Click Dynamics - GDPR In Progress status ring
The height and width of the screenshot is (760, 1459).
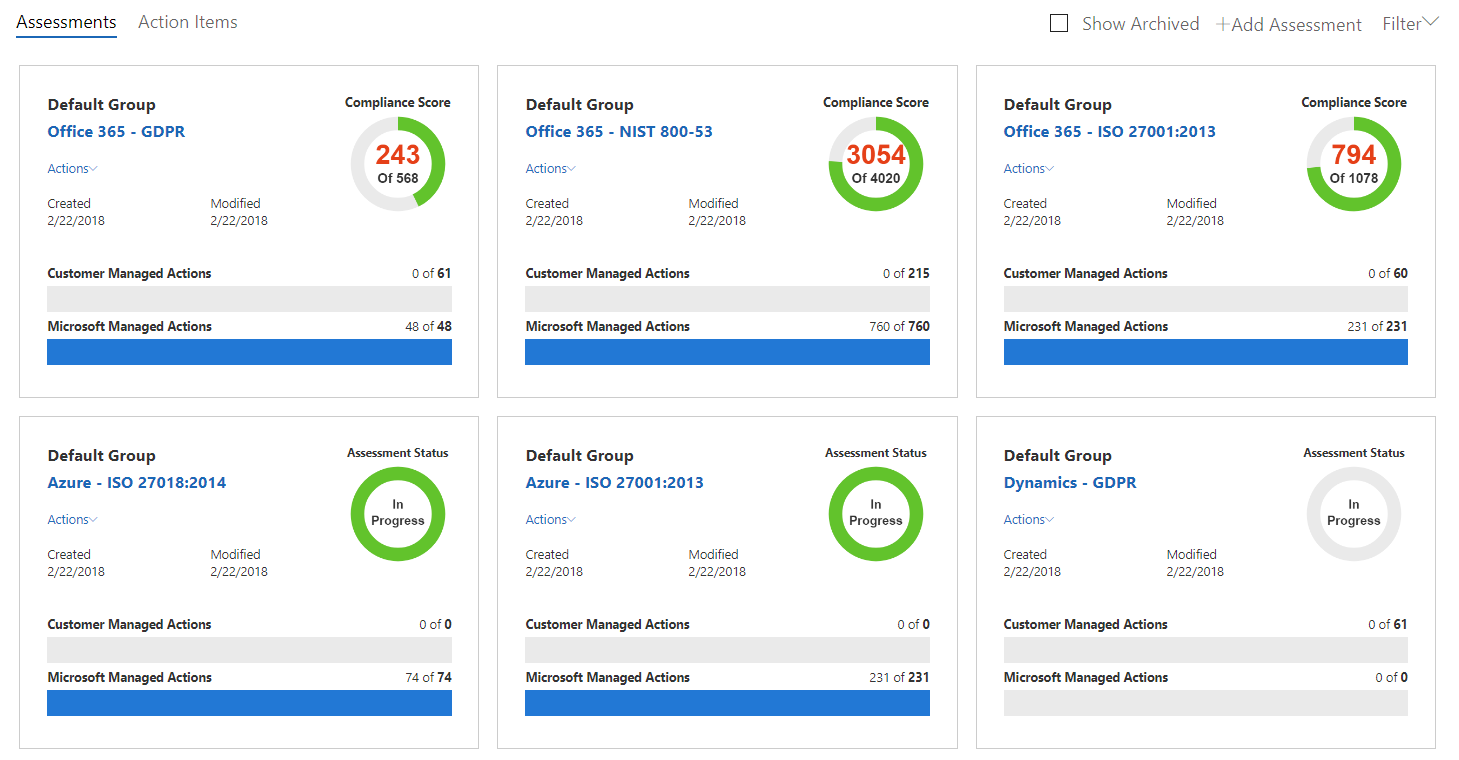1354,513
